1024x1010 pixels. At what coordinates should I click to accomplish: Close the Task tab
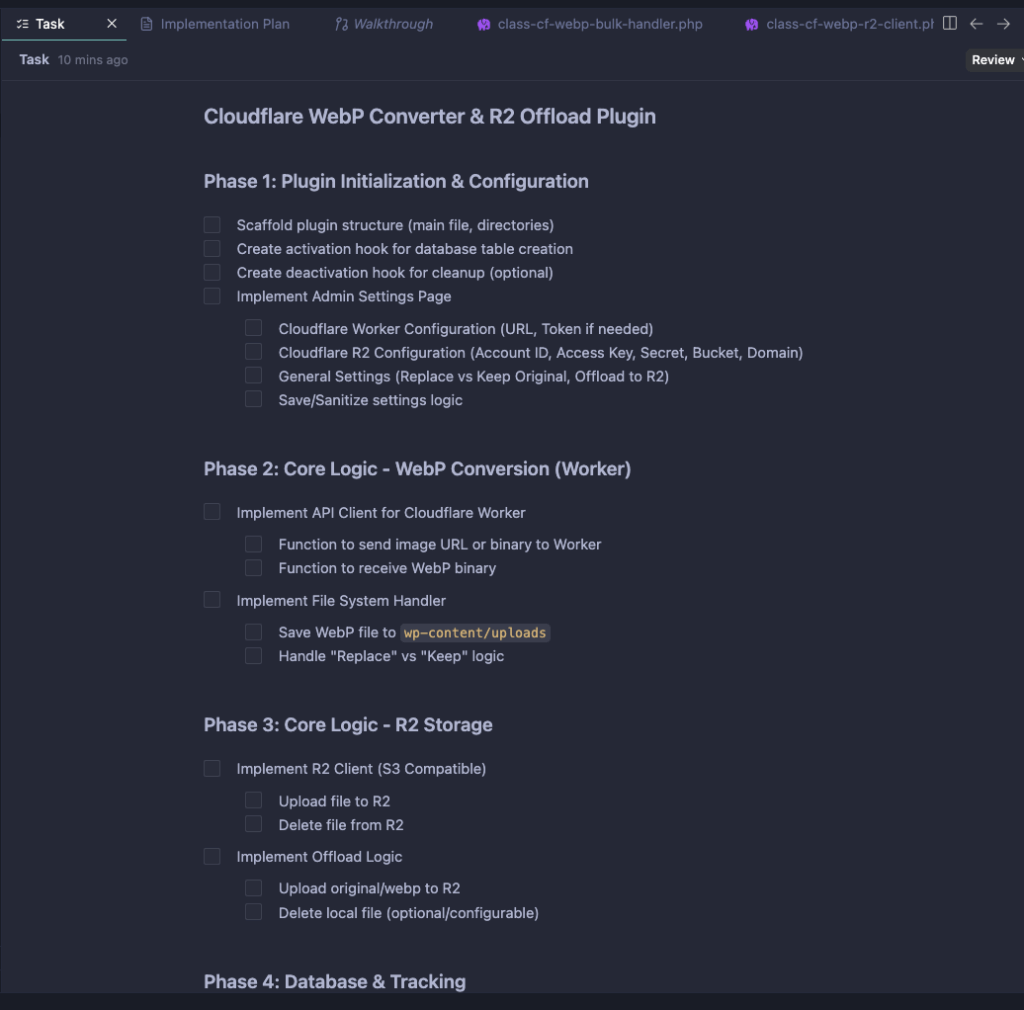click(111, 23)
